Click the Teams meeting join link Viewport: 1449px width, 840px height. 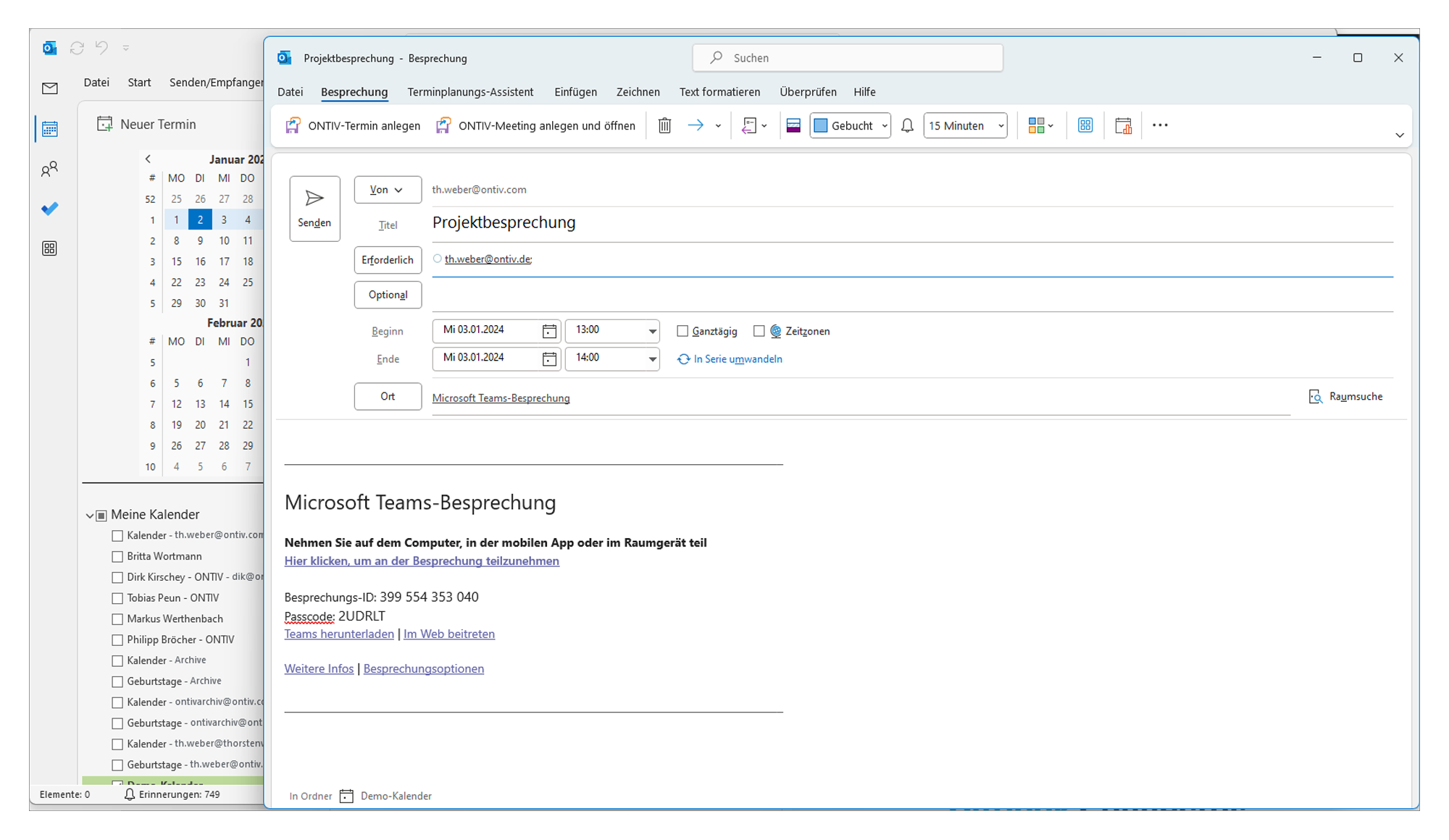422,561
